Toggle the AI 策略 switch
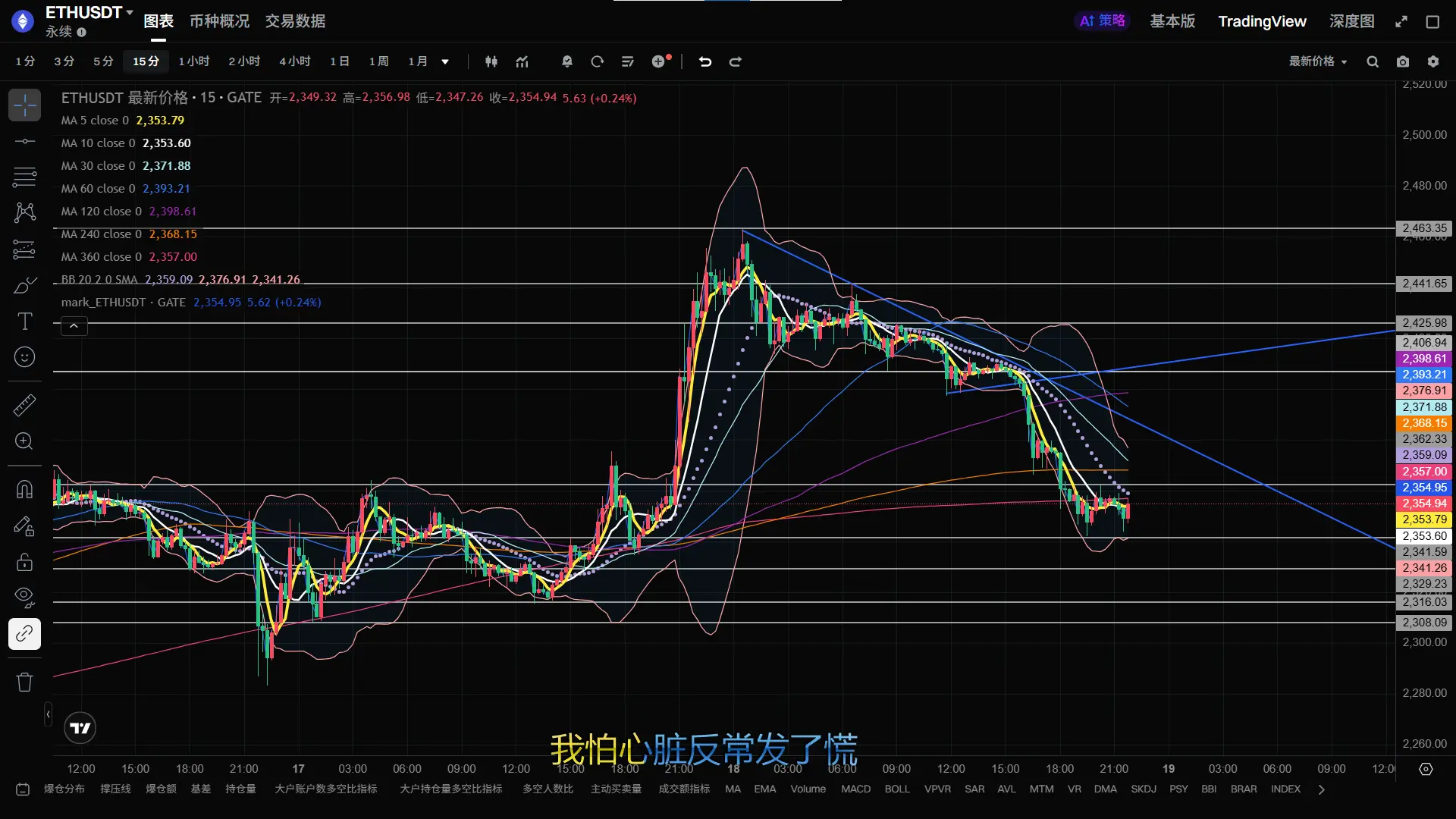Screen dimensions: 1456x819 [x=1102, y=21]
